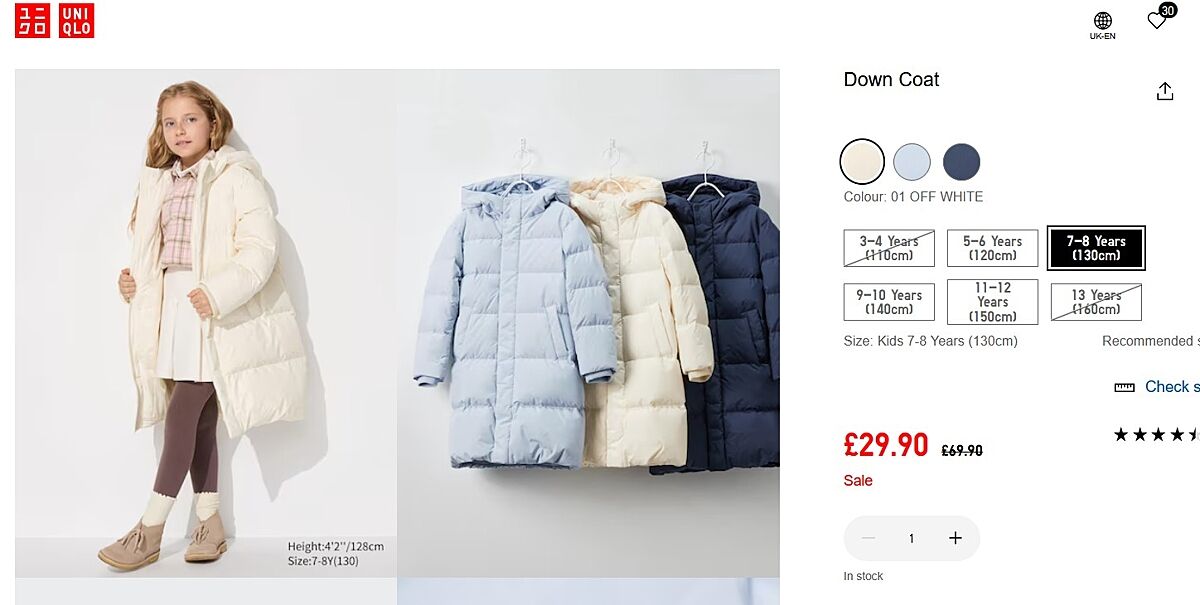1200x605 pixels.
Task: Click the sold-out 13 Years (160cm) size
Action: (x=1096, y=302)
